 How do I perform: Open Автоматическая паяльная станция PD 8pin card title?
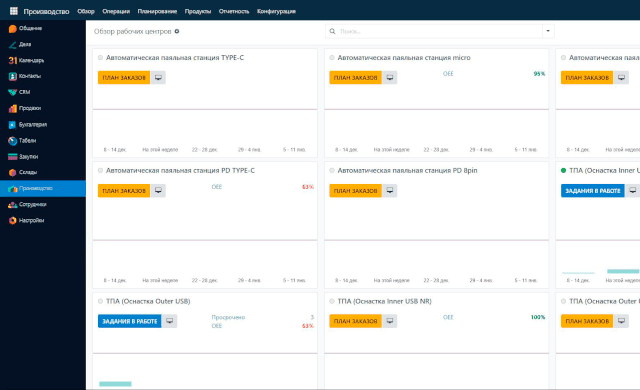407,171
